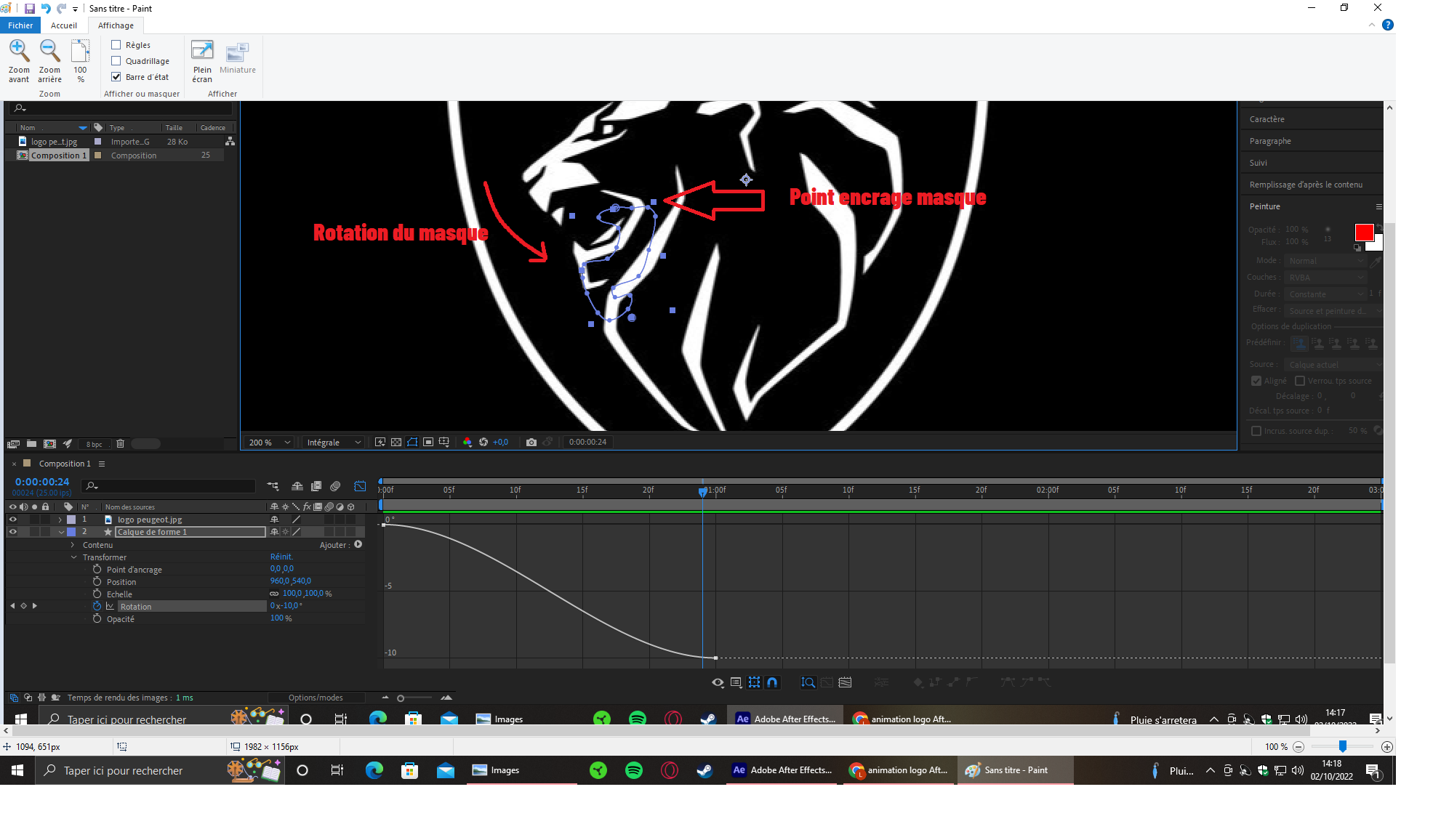
Task: Uncheck the Barre d'état checkbox
Action: pos(116,77)
